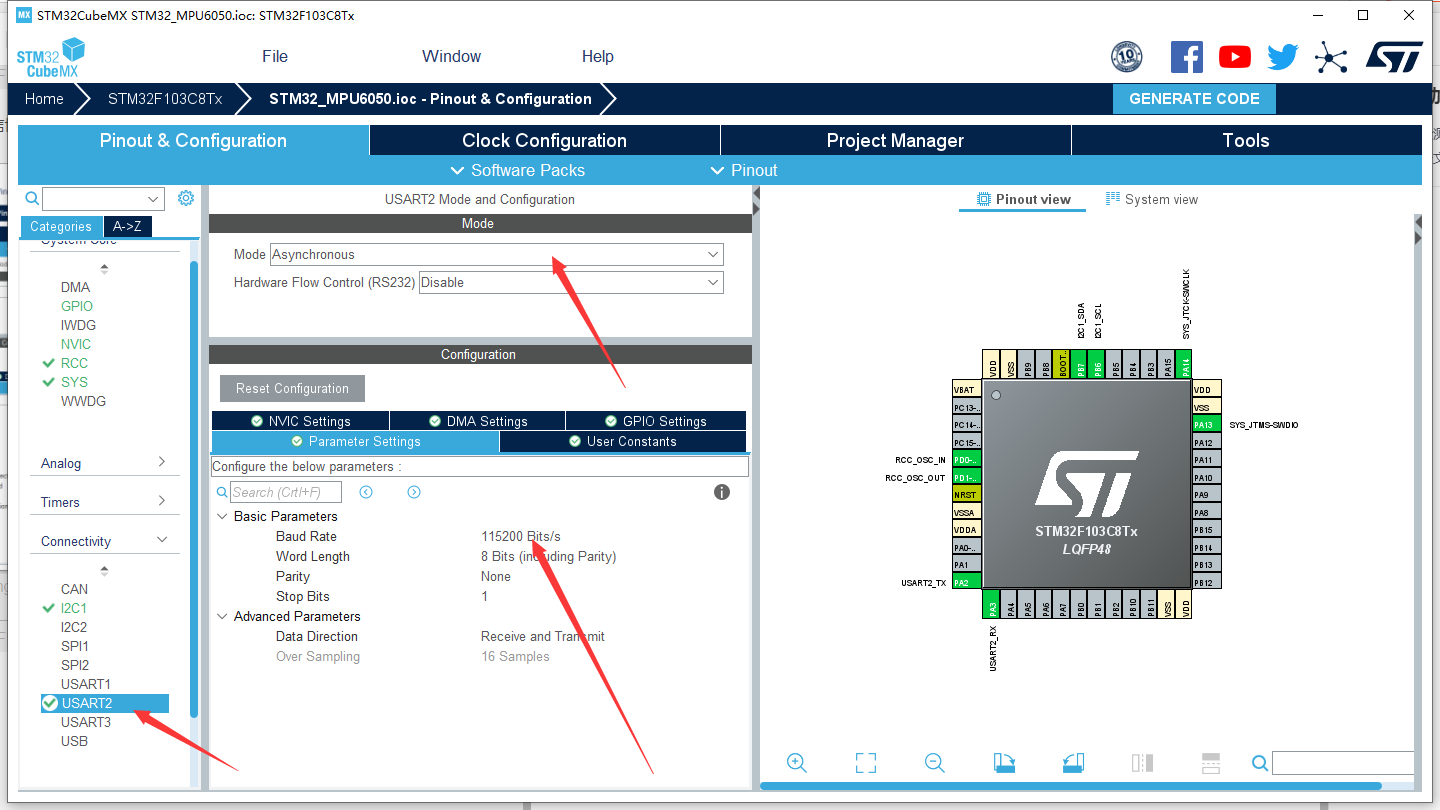Open the category search combo box arrow
Screen dimensions: 1440x810
[x=154, y=199]
